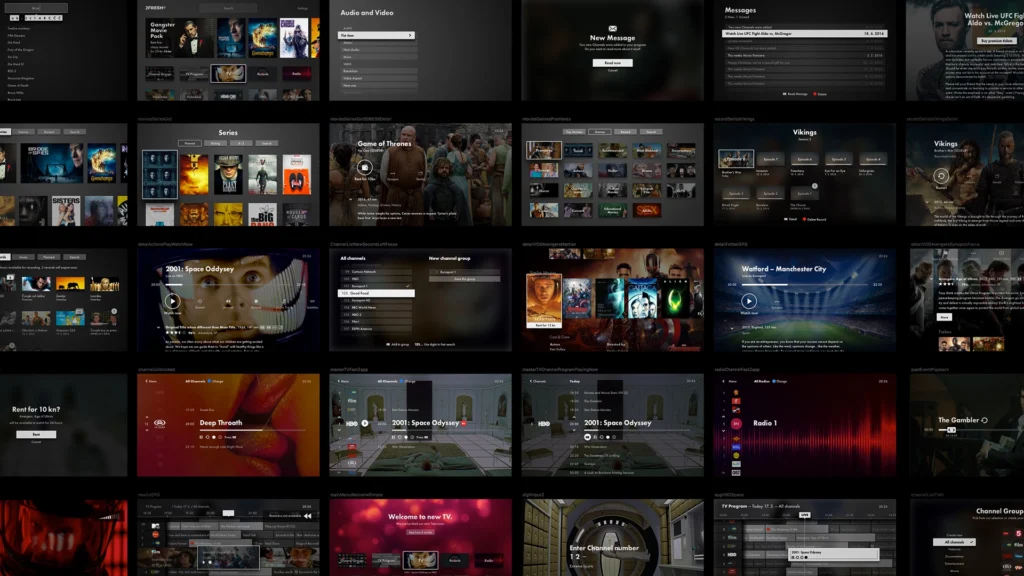Click the Rent button on the Rent for 10 kn prompt
1024x576 pixels.
click(x=36, y=434)
